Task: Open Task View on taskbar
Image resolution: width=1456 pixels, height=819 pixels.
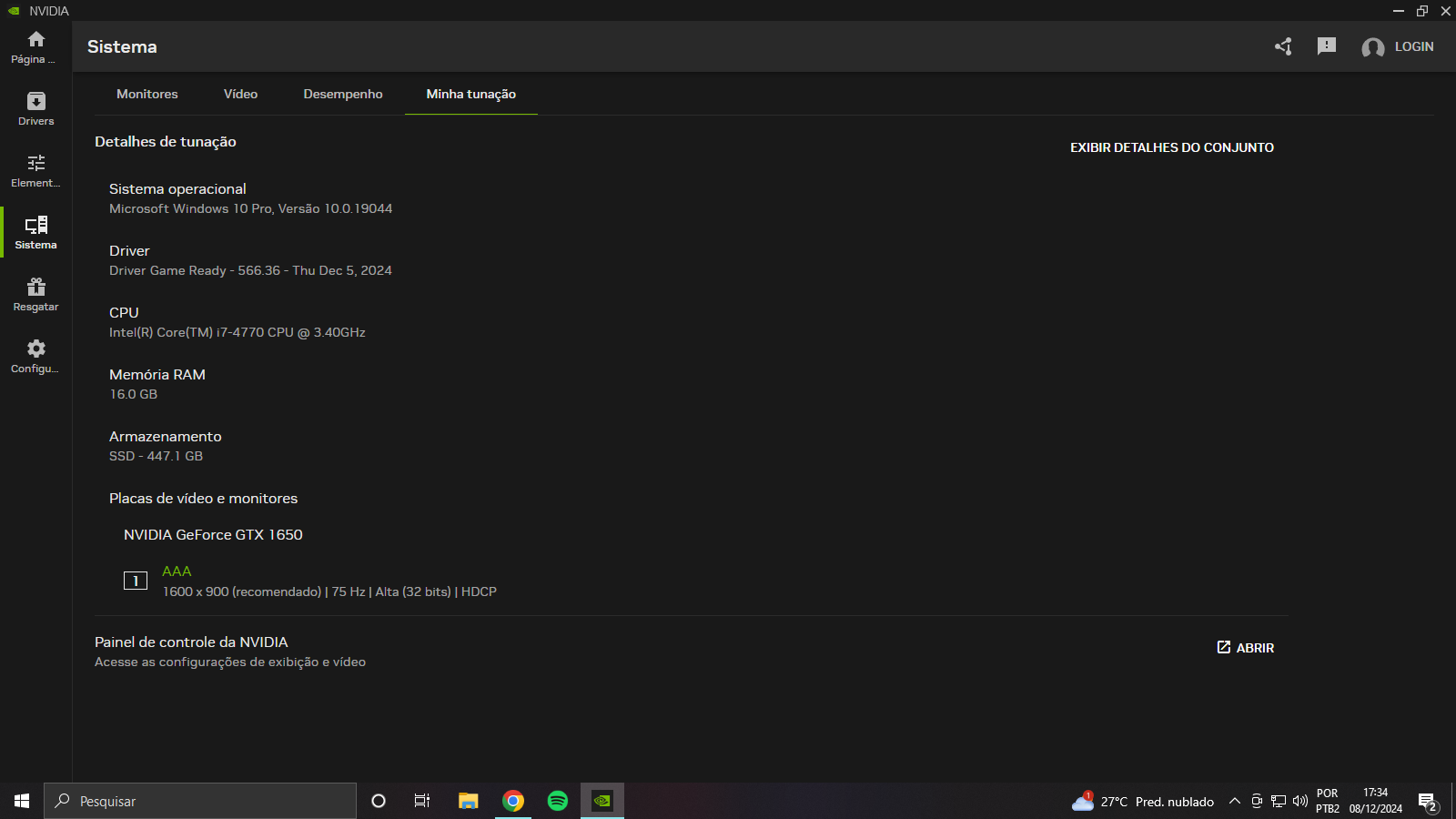Action: (x=422, y=801)
